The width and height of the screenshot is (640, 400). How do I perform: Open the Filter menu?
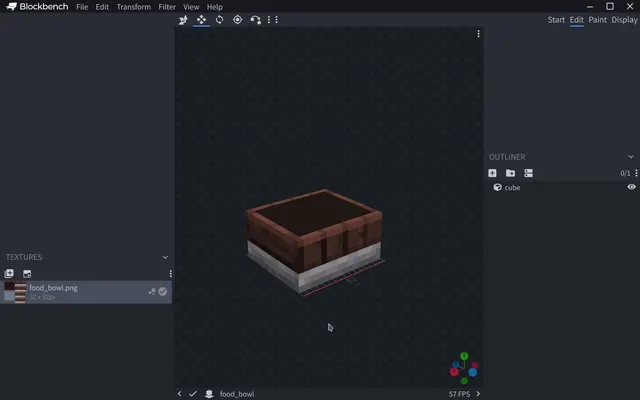pos(167,7)
